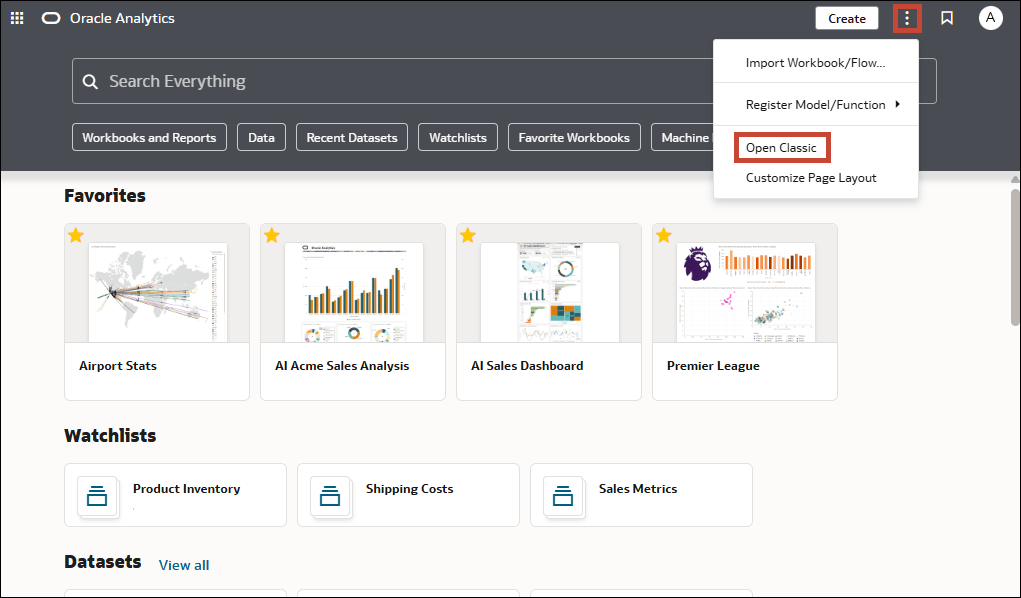Open the profile avatar menu

click(990, 17)
